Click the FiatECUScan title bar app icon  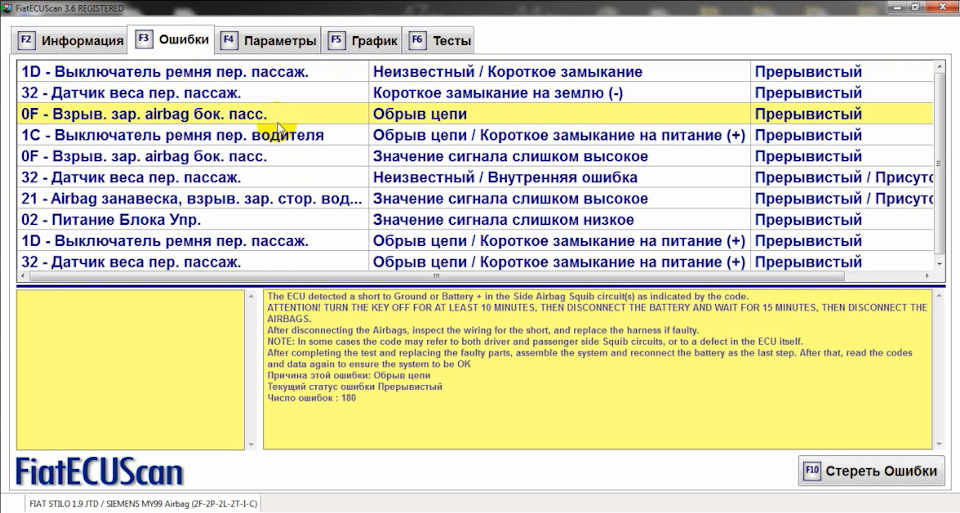7,8
